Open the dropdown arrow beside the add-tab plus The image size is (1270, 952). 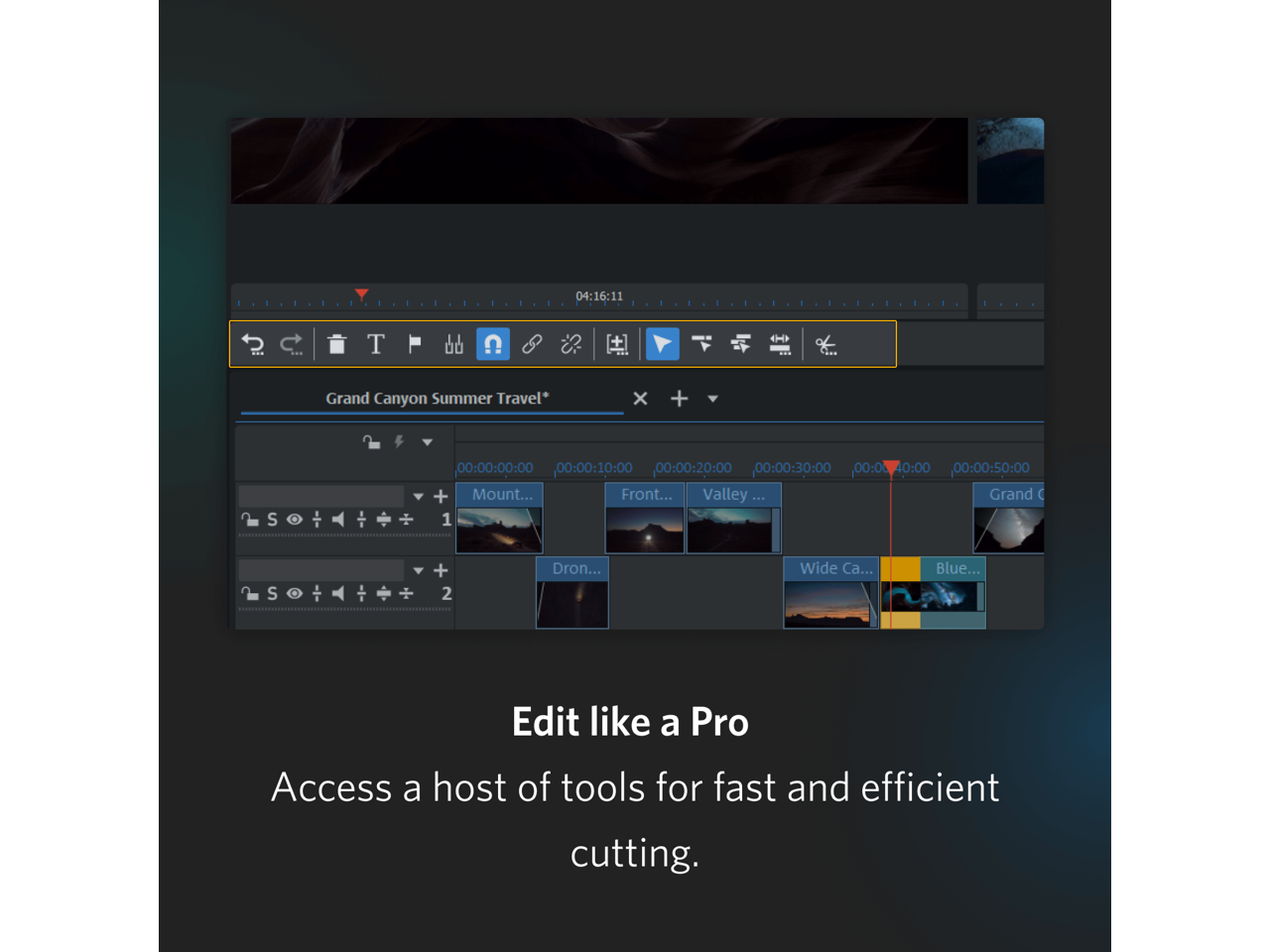712,399
